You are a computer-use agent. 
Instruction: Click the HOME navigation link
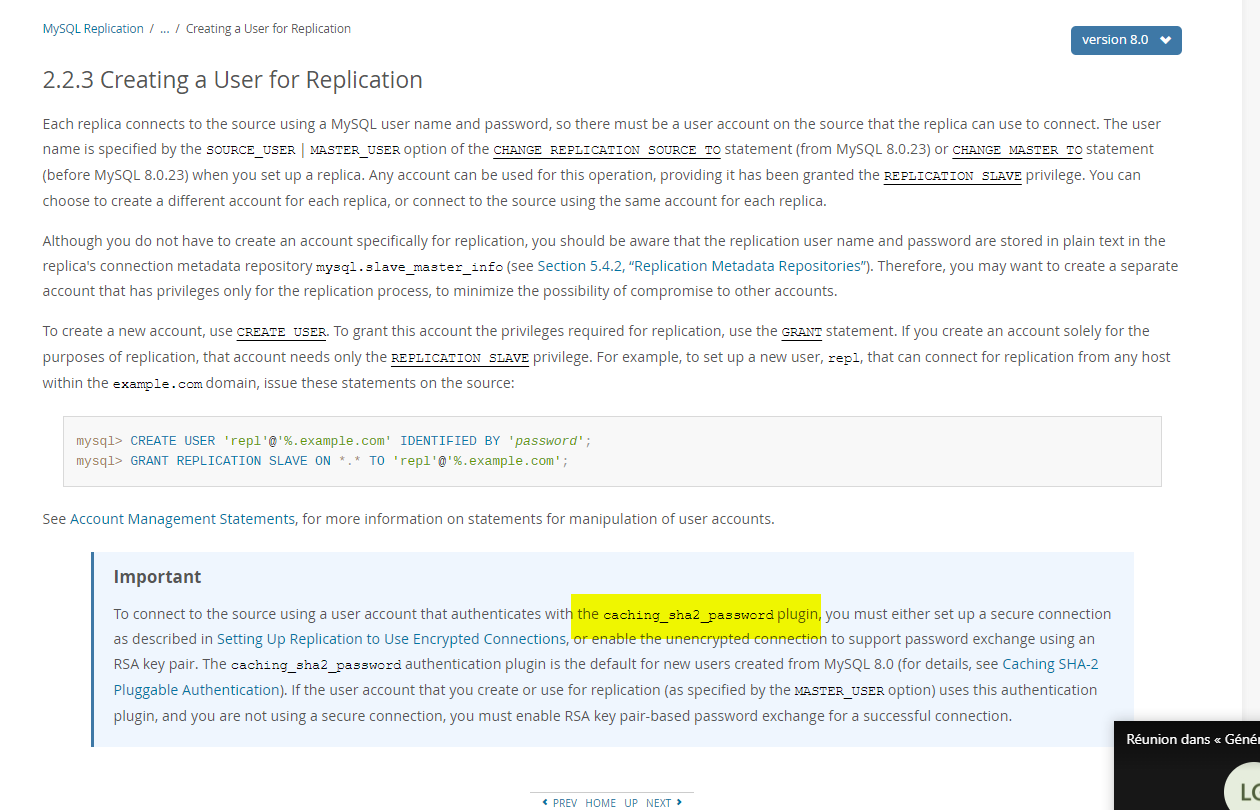click(601, 803)
